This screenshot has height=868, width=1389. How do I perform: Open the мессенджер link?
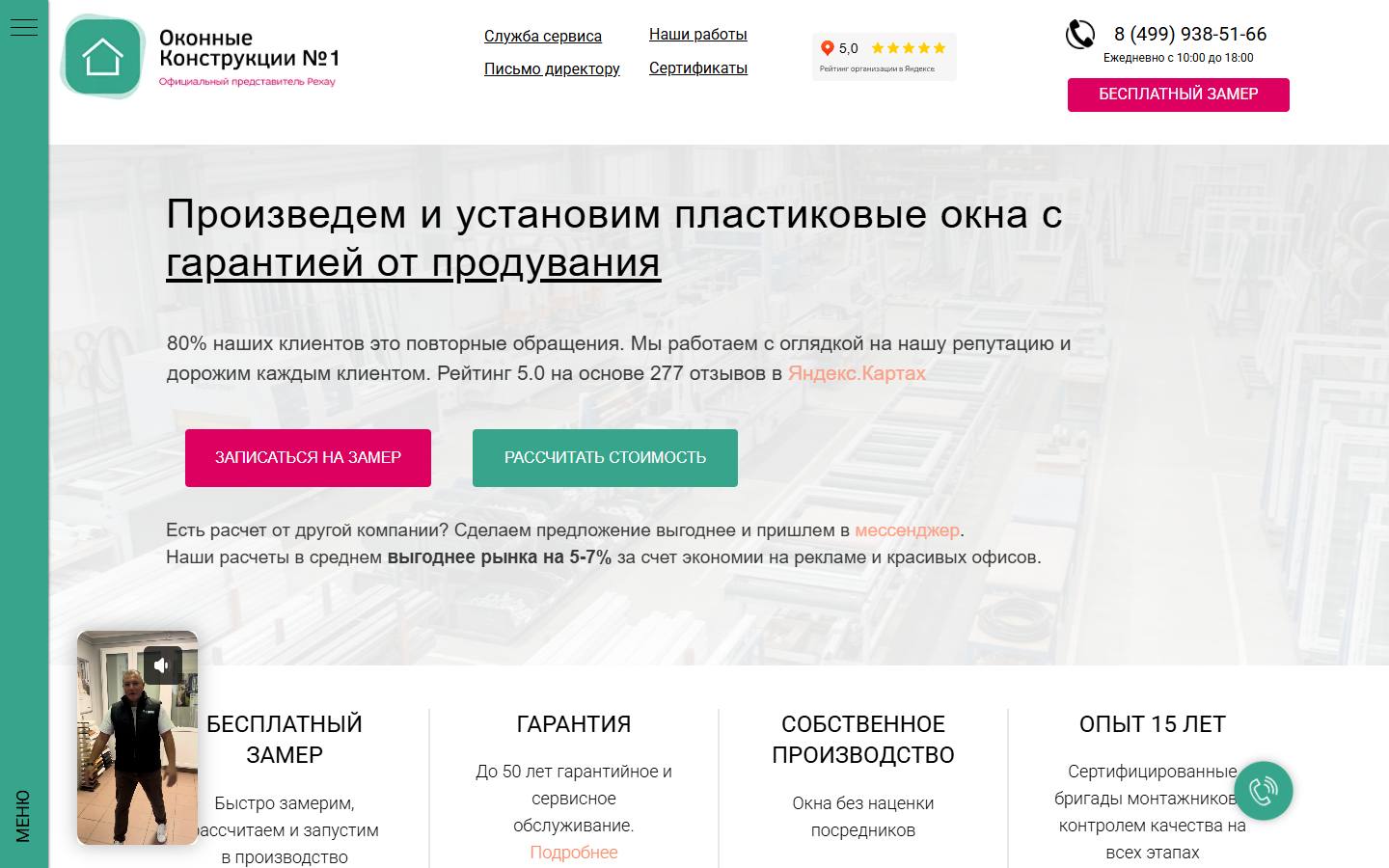(907, 530)
